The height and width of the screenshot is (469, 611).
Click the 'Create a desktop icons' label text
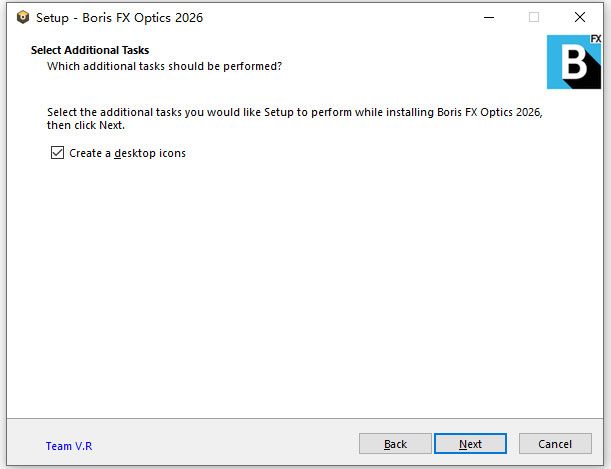[x=127, y=153]
